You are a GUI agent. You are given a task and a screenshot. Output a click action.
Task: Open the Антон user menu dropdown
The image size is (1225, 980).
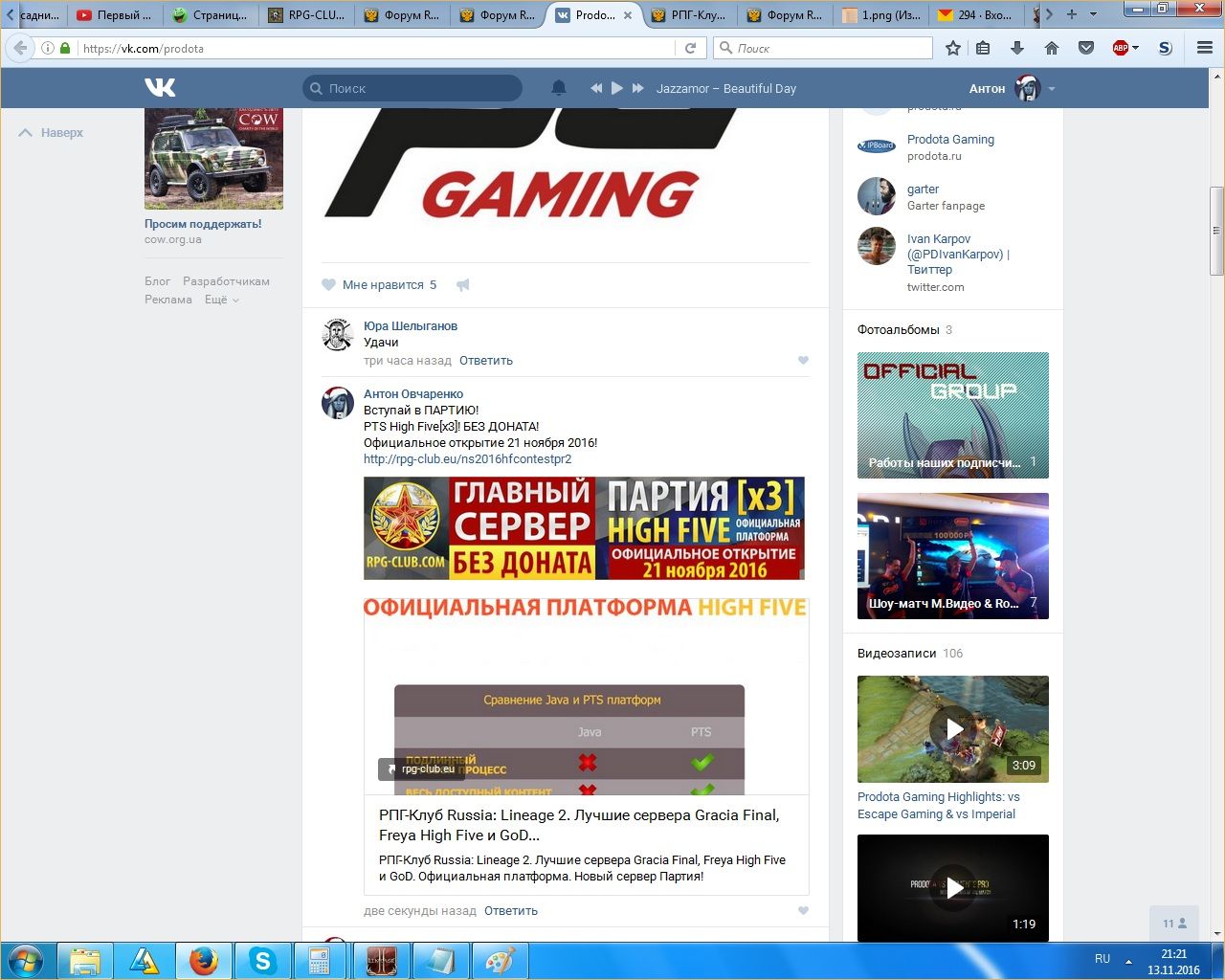(x=1012, y=88)
